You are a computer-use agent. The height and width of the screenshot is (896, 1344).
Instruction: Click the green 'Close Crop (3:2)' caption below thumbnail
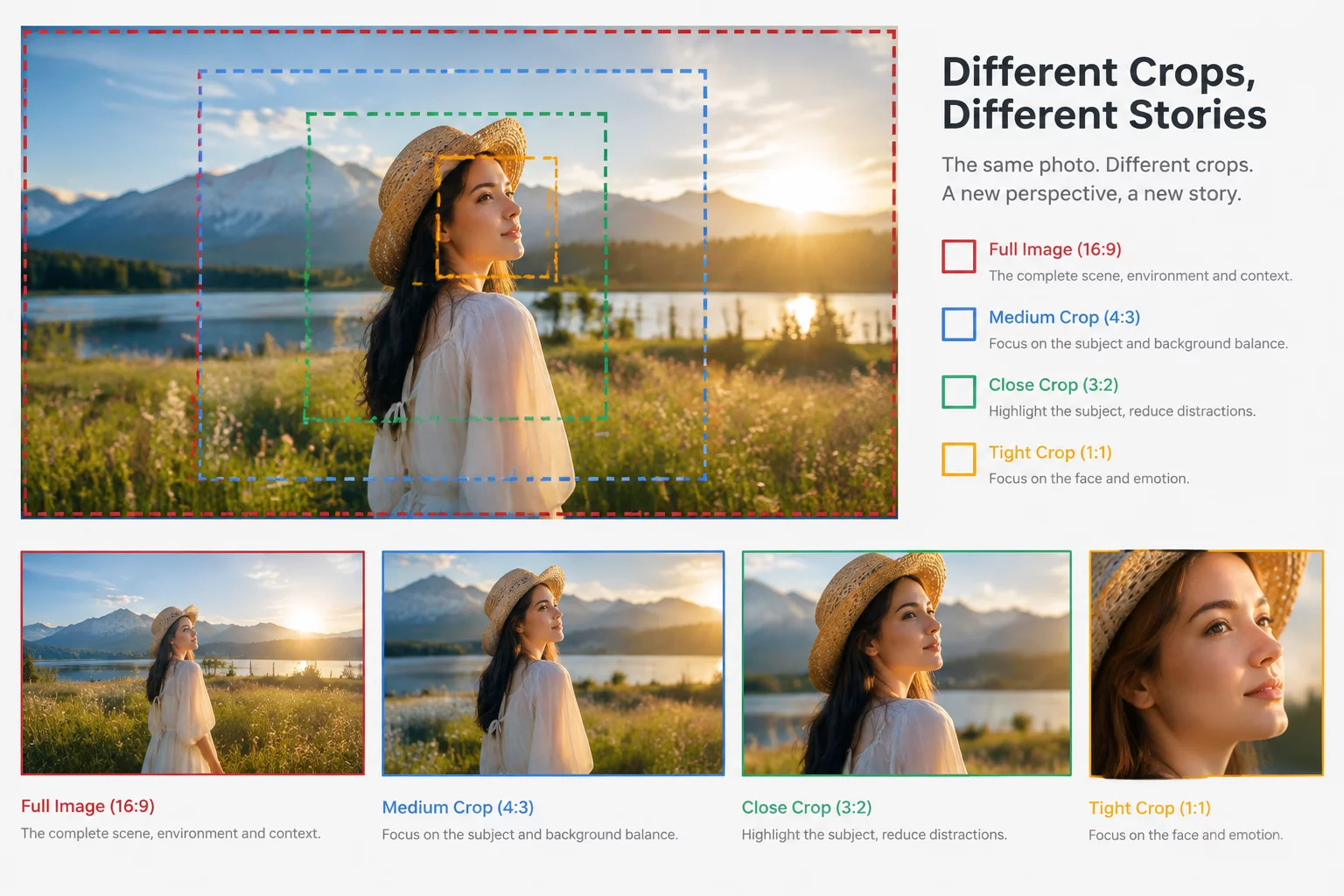807,808
